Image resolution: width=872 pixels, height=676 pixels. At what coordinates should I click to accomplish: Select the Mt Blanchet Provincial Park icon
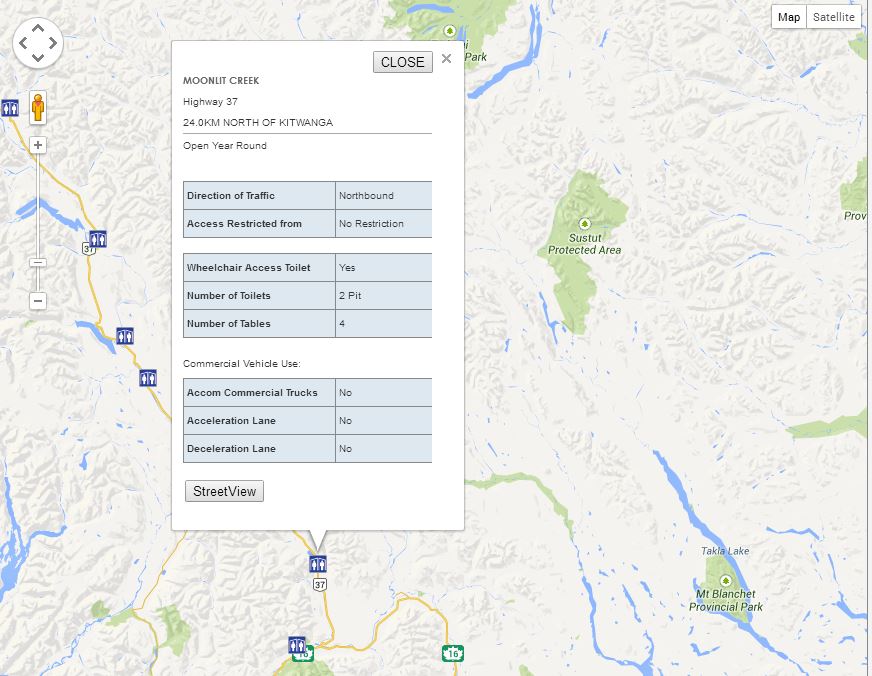[725, 580]
